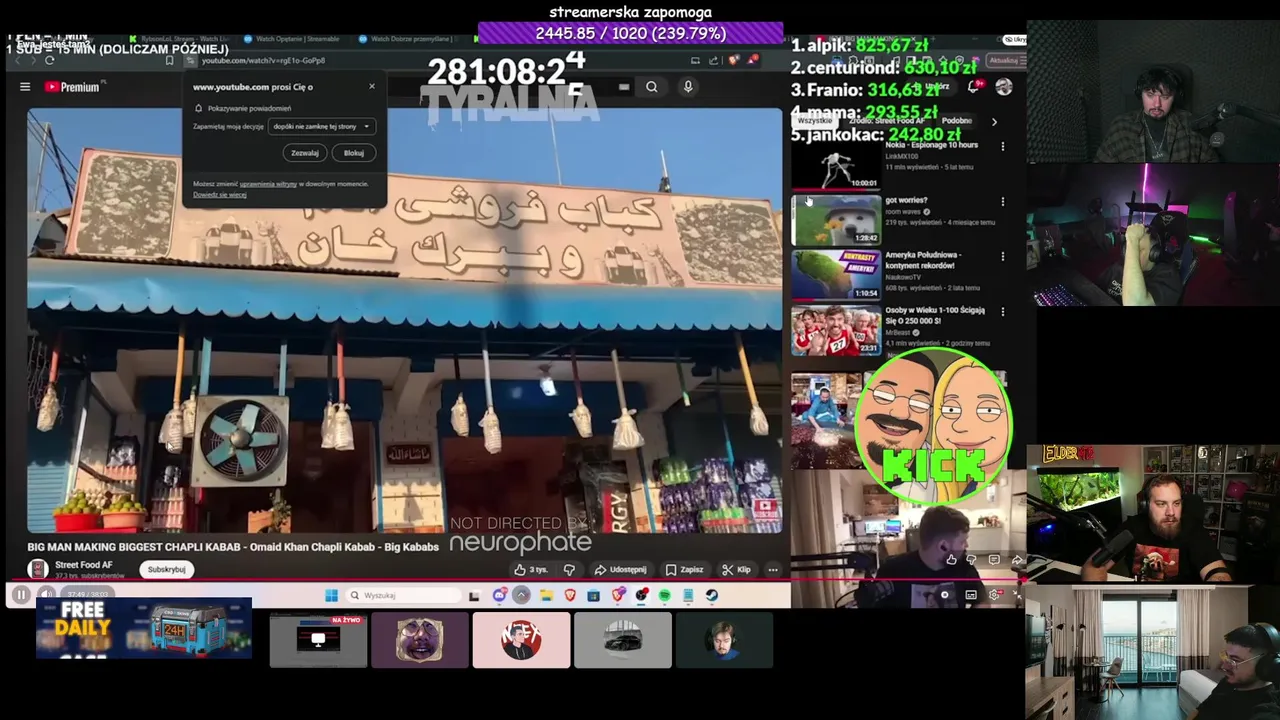1280x720 pixels.
Task: Share the video via the Udostępnij button
Action: 620,570
